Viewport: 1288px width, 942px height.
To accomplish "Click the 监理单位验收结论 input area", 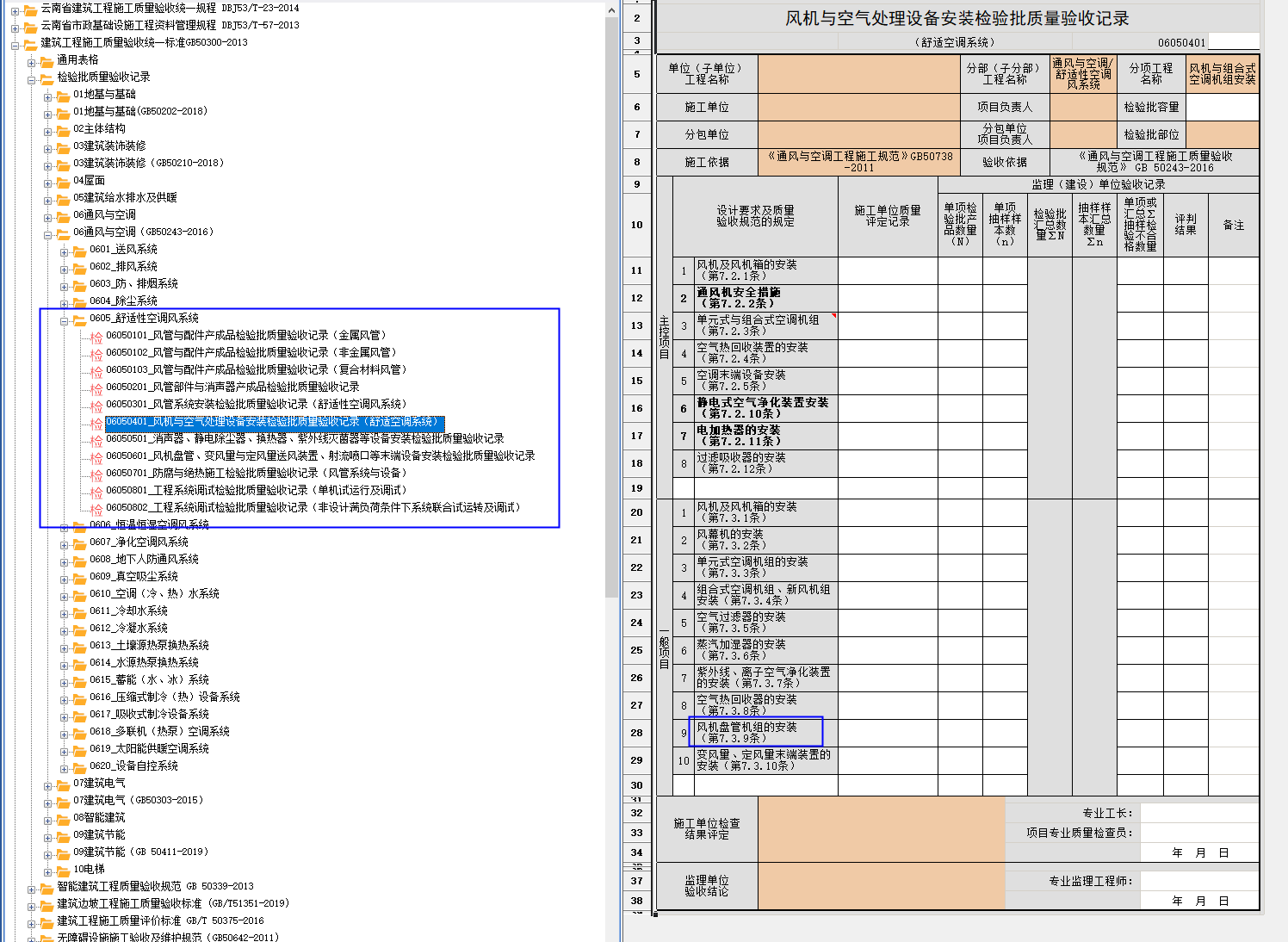I will click(882, 886).
